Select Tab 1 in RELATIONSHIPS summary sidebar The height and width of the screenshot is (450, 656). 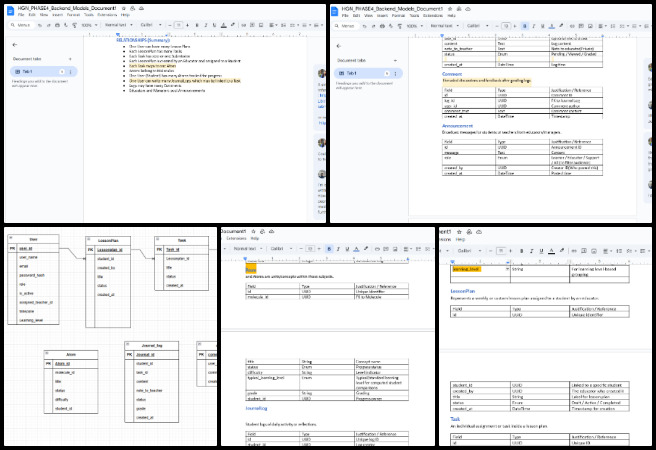tap(44, 72)
